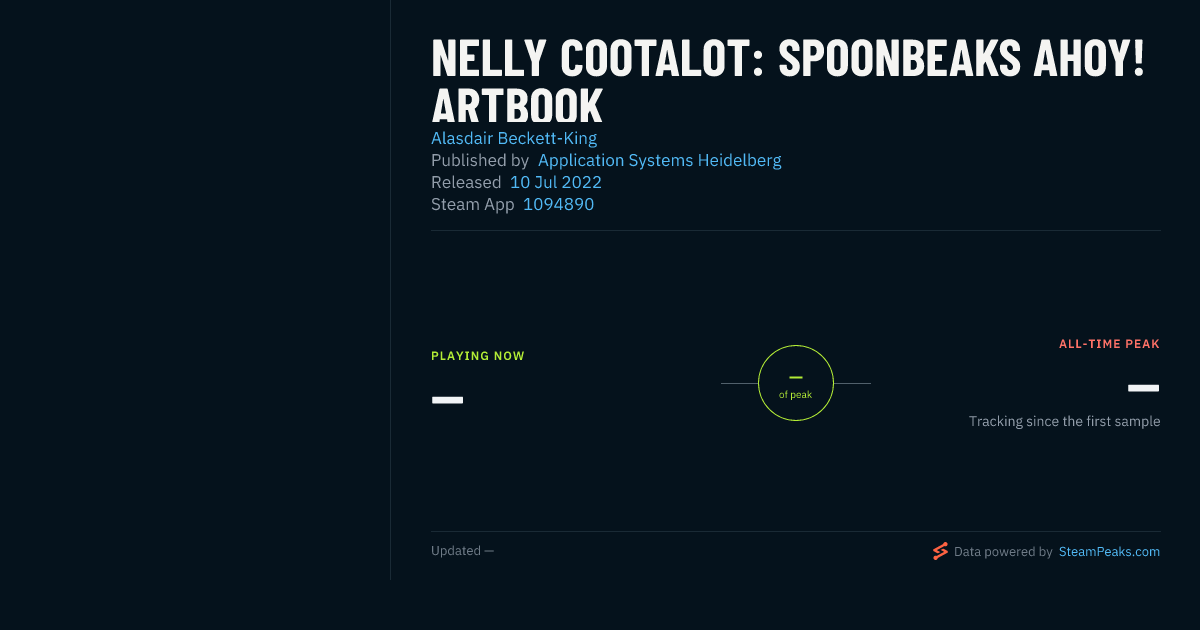
Task: Click the SteamPeaks logo icon
Action: click(940, 551)
